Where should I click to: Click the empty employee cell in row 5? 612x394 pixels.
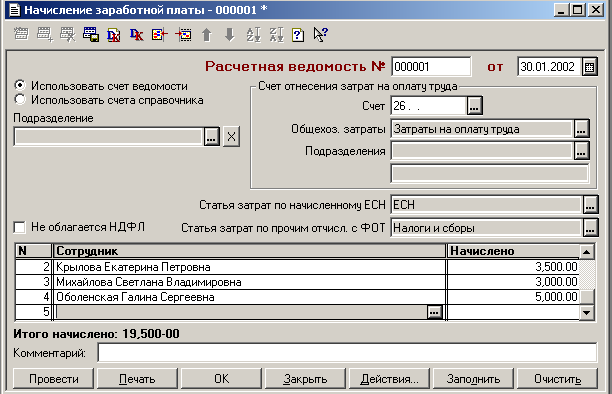click(x=241, y=312)
